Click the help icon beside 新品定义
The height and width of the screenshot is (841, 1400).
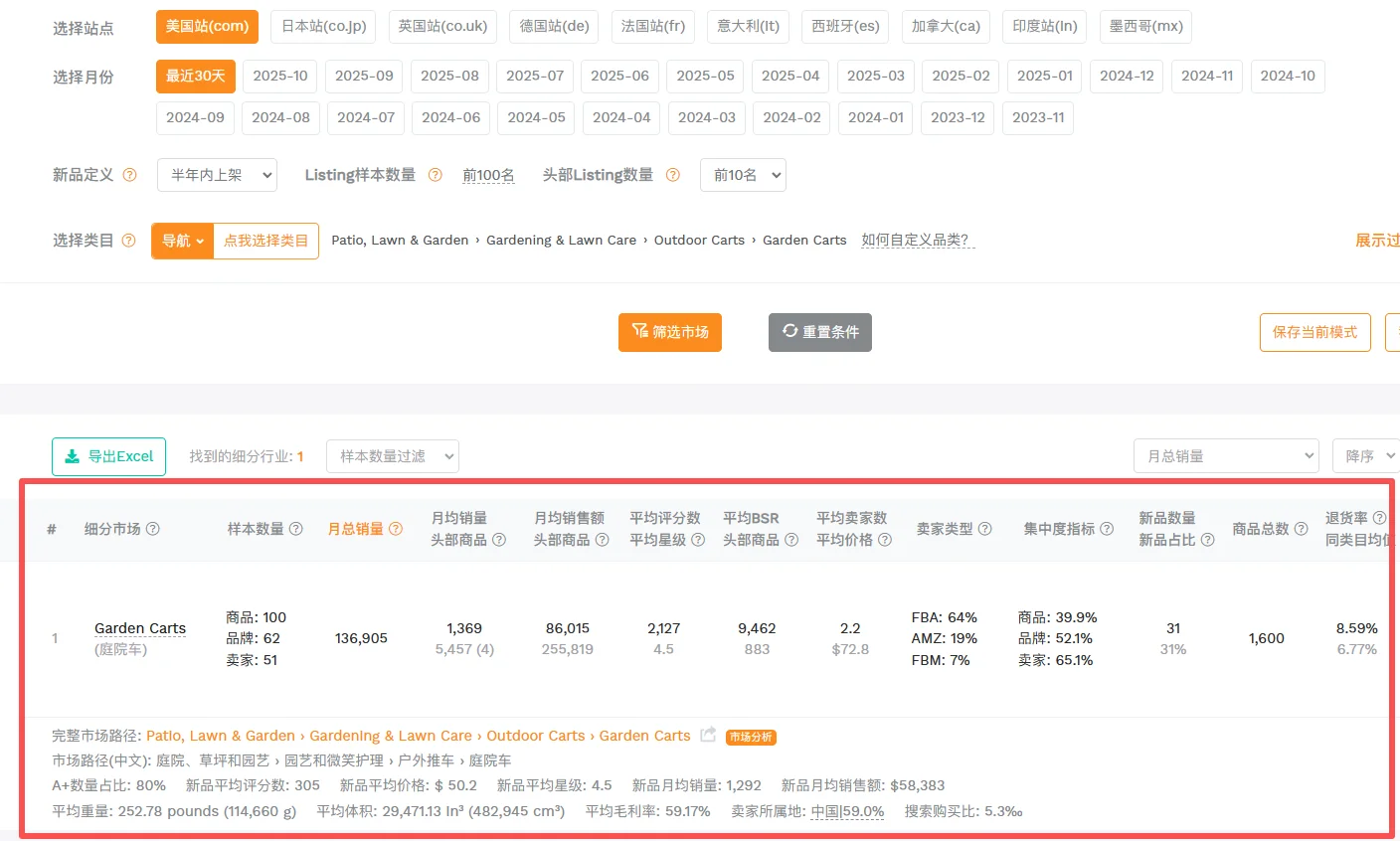coord(128,174)
